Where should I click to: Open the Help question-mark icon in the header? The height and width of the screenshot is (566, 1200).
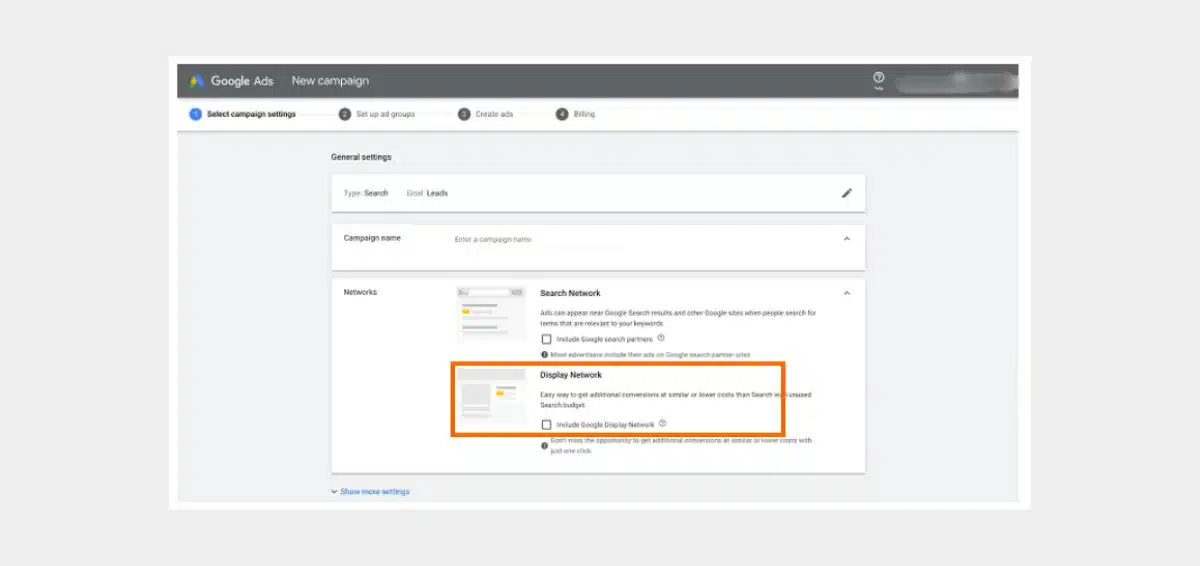(879, 78)
